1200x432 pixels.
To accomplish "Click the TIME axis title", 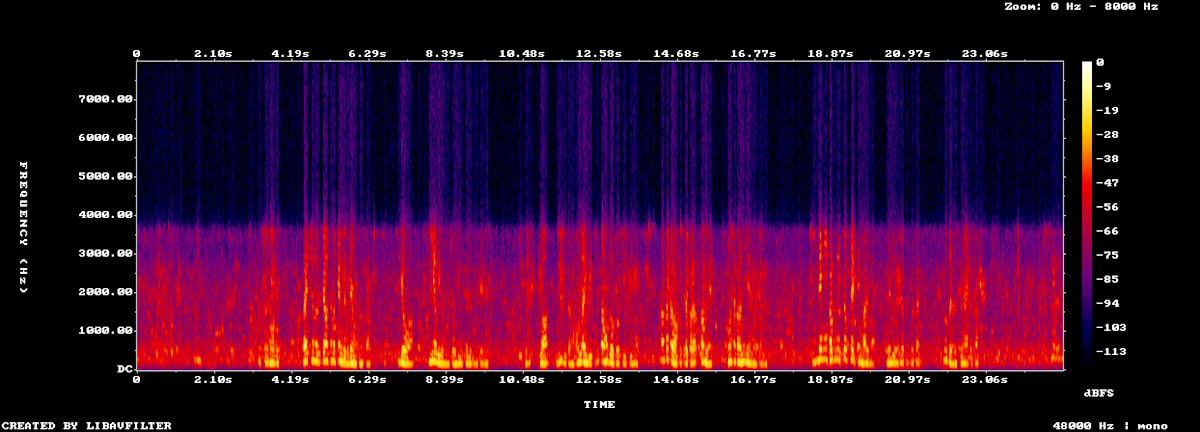I will [x=599, y=405].
